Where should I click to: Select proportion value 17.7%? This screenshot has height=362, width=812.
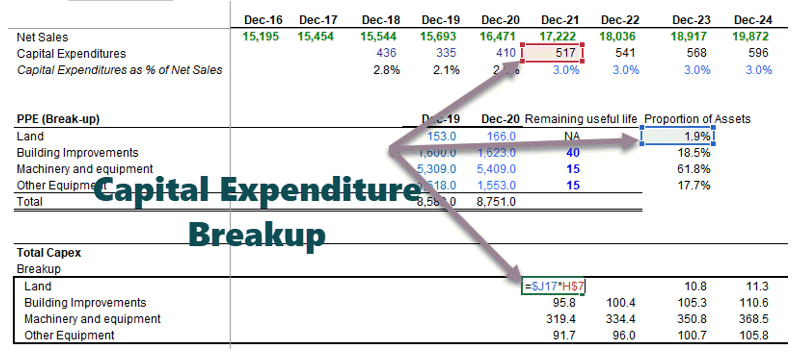coord(693,185)
